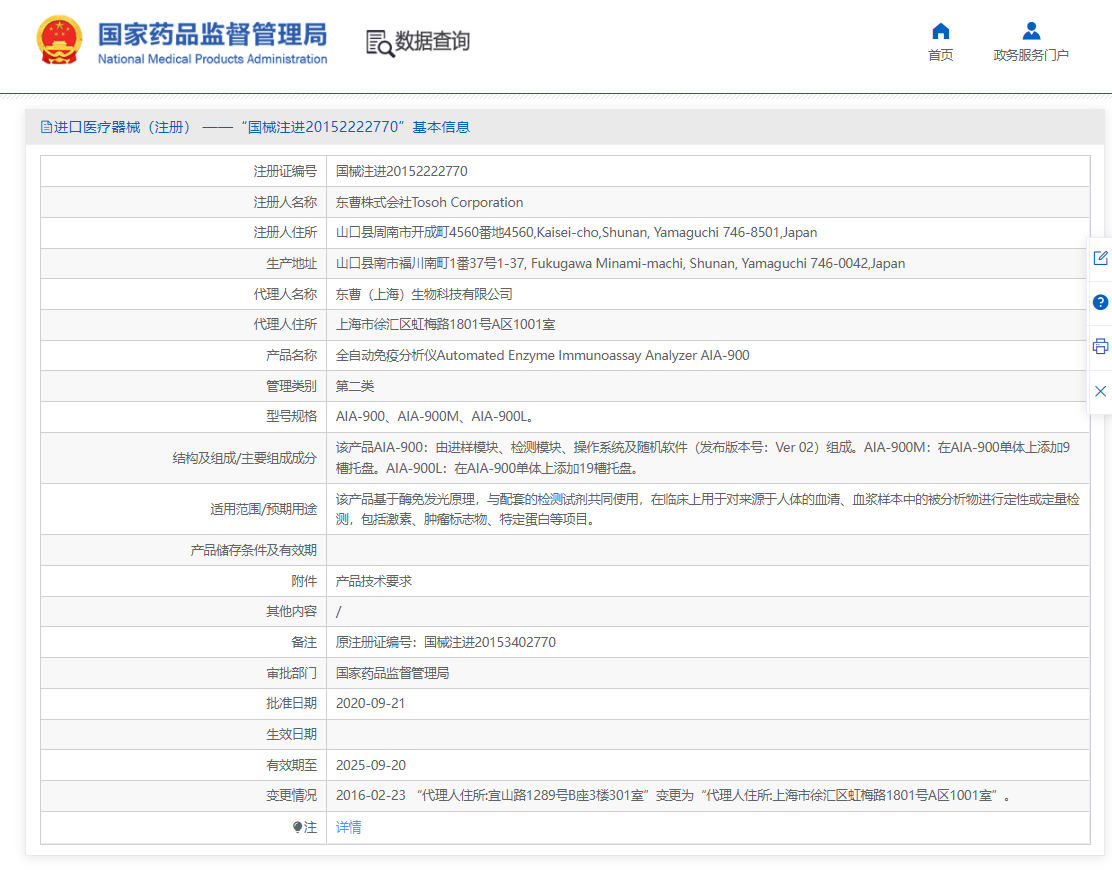Click 首页 label in header
The width and height of the screenshot is (1112, 877).
[940, 55]
